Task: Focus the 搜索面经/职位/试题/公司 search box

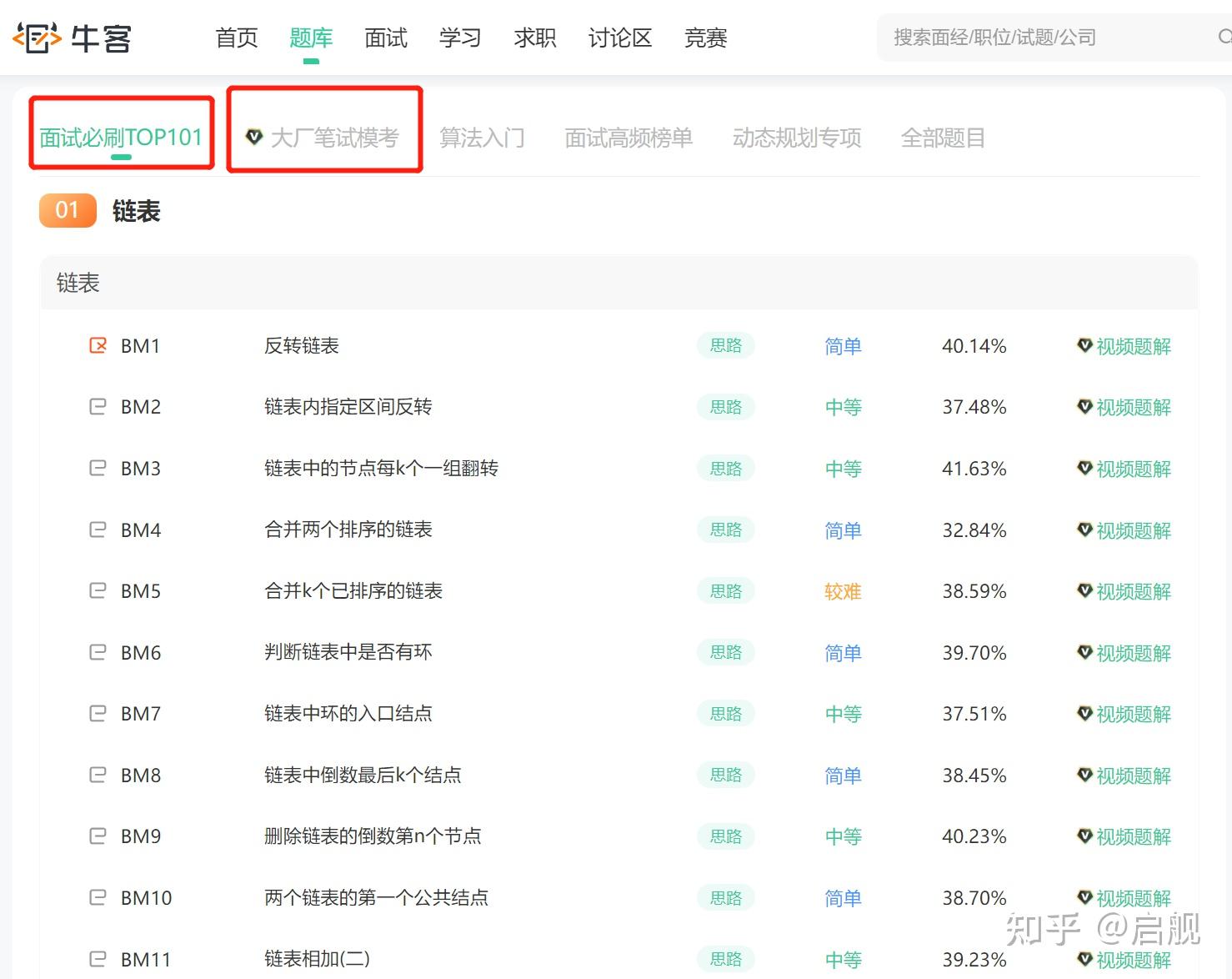Action: point(1052,37)
